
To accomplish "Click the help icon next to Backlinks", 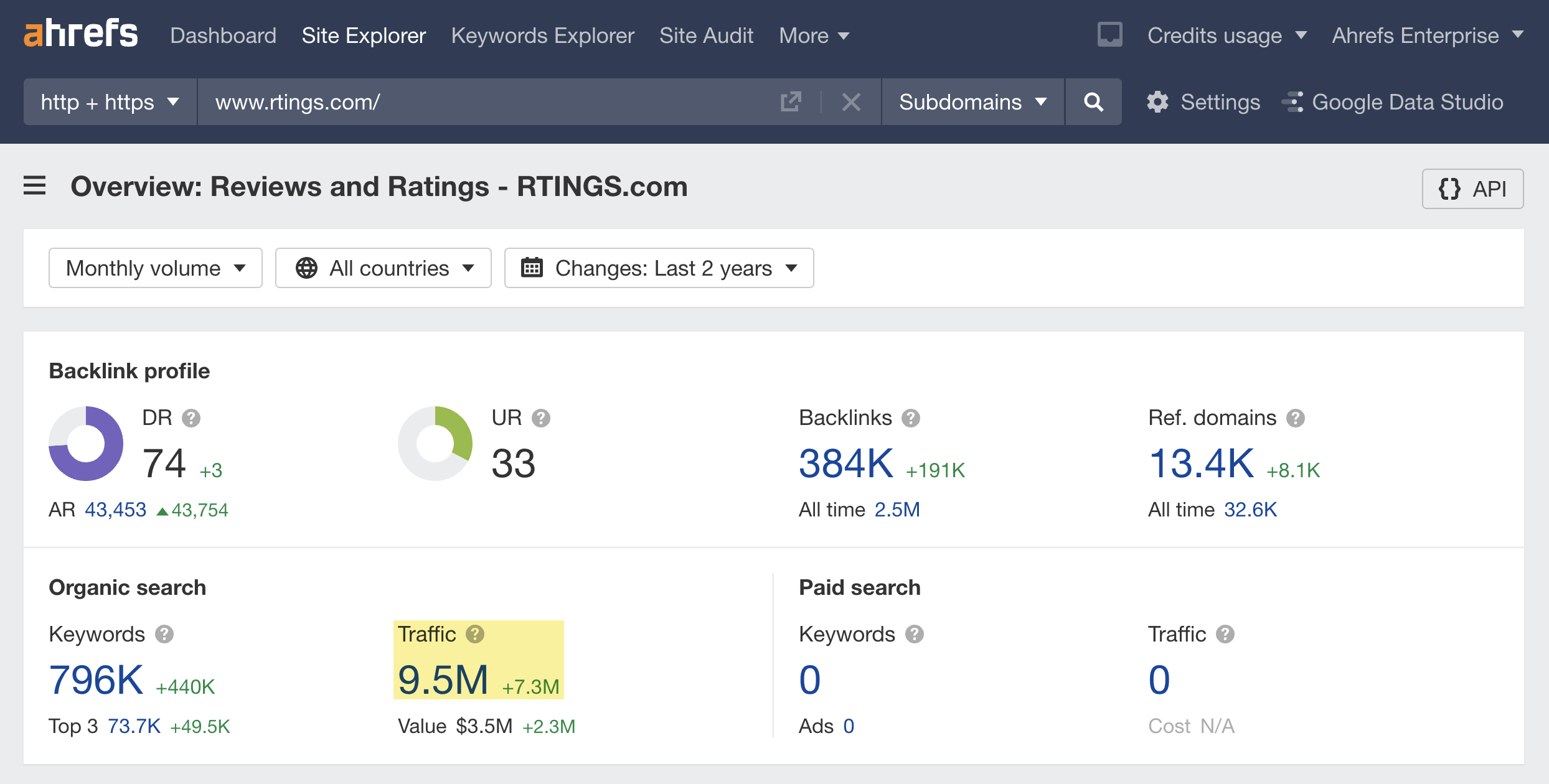I will pos(911,418).
